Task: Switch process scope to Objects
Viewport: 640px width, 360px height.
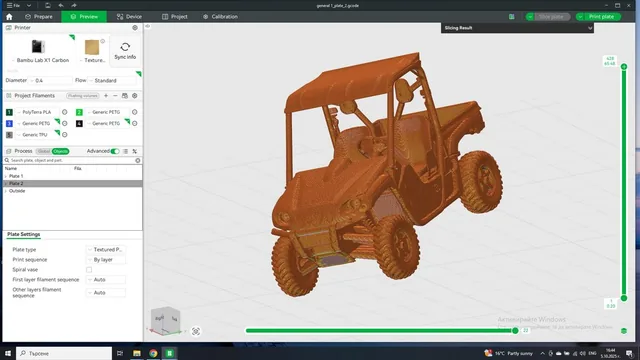Action: tap(60, 151)
